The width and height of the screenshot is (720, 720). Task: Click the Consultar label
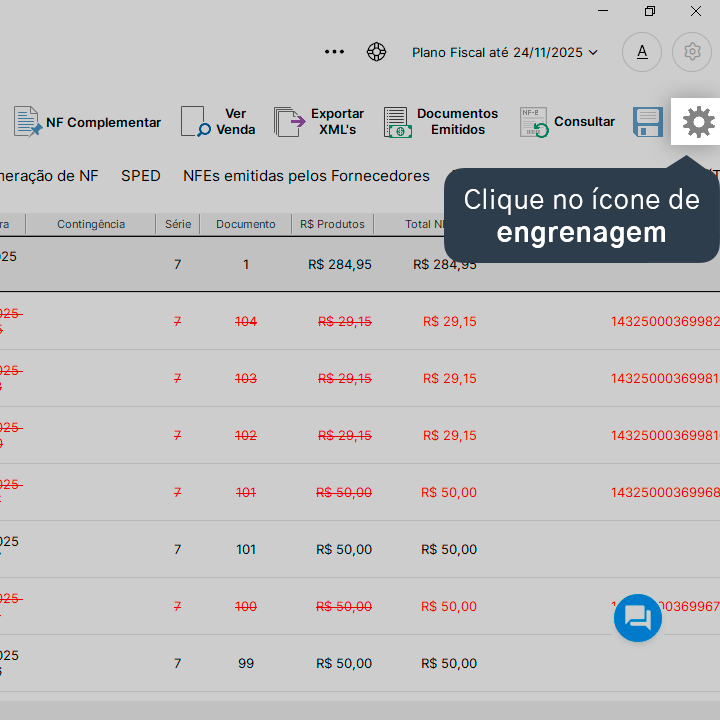[x=584, y=122]
